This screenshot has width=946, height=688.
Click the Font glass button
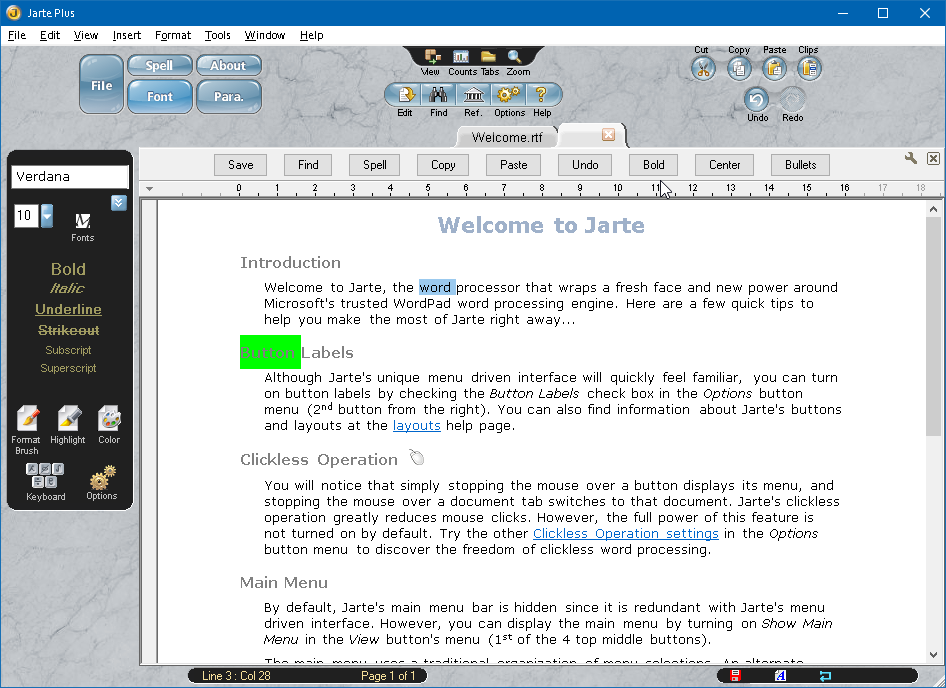(159, 97)
